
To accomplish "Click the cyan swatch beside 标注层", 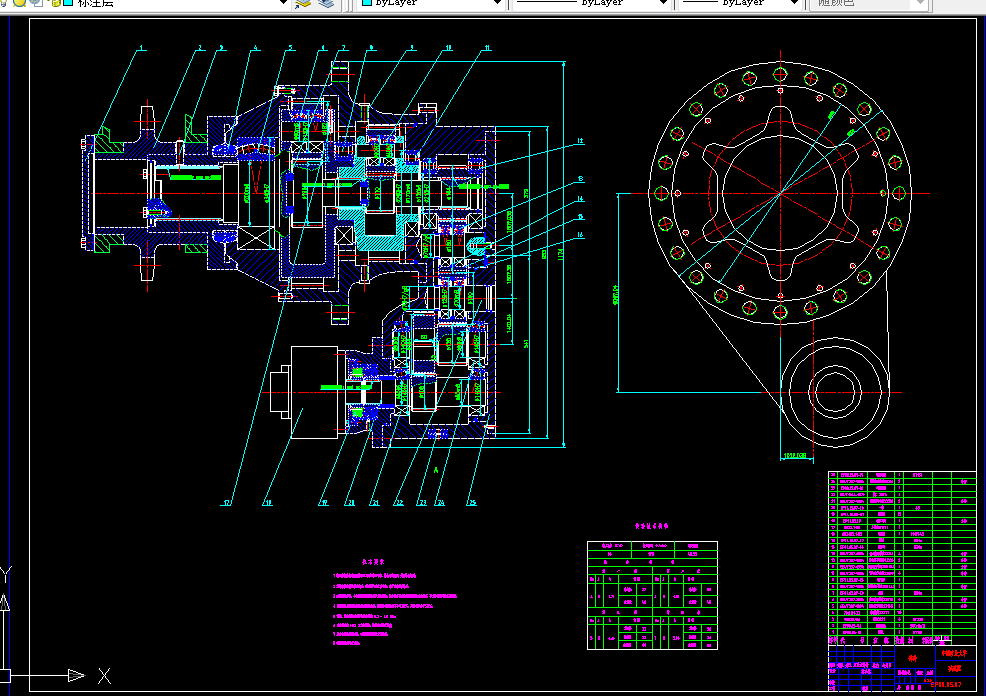I will pyautogui.click(x=68, y=3).
